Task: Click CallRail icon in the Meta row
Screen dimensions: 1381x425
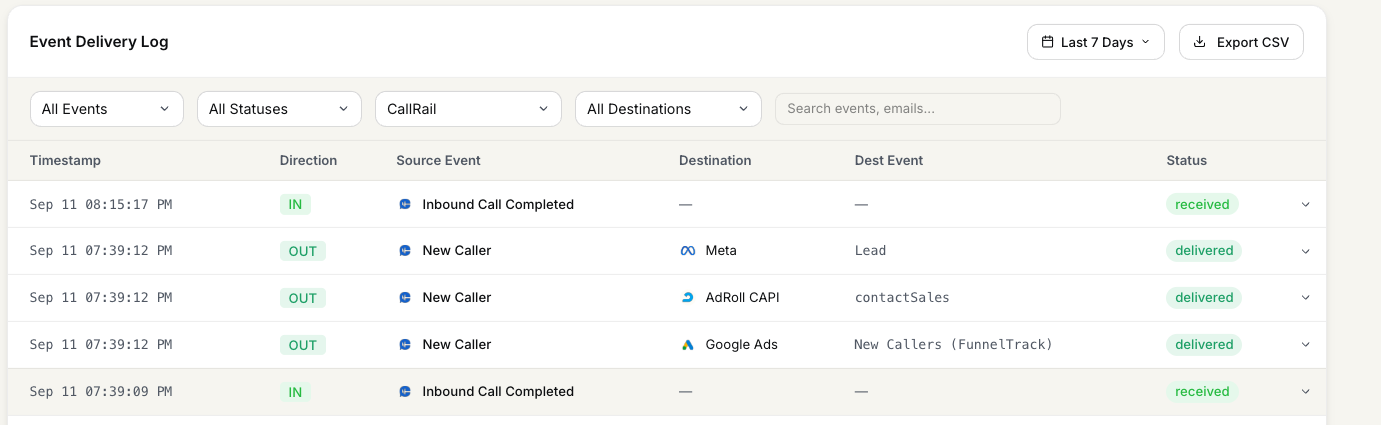Action: [x=405, y=251]
